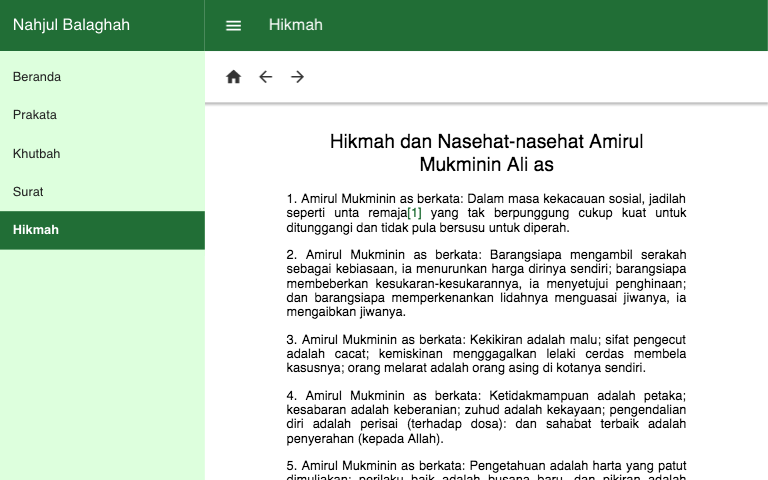Screen dimensions: 768x480
Task: Click paragraph 2 about serakah
Action: [486, 283]
